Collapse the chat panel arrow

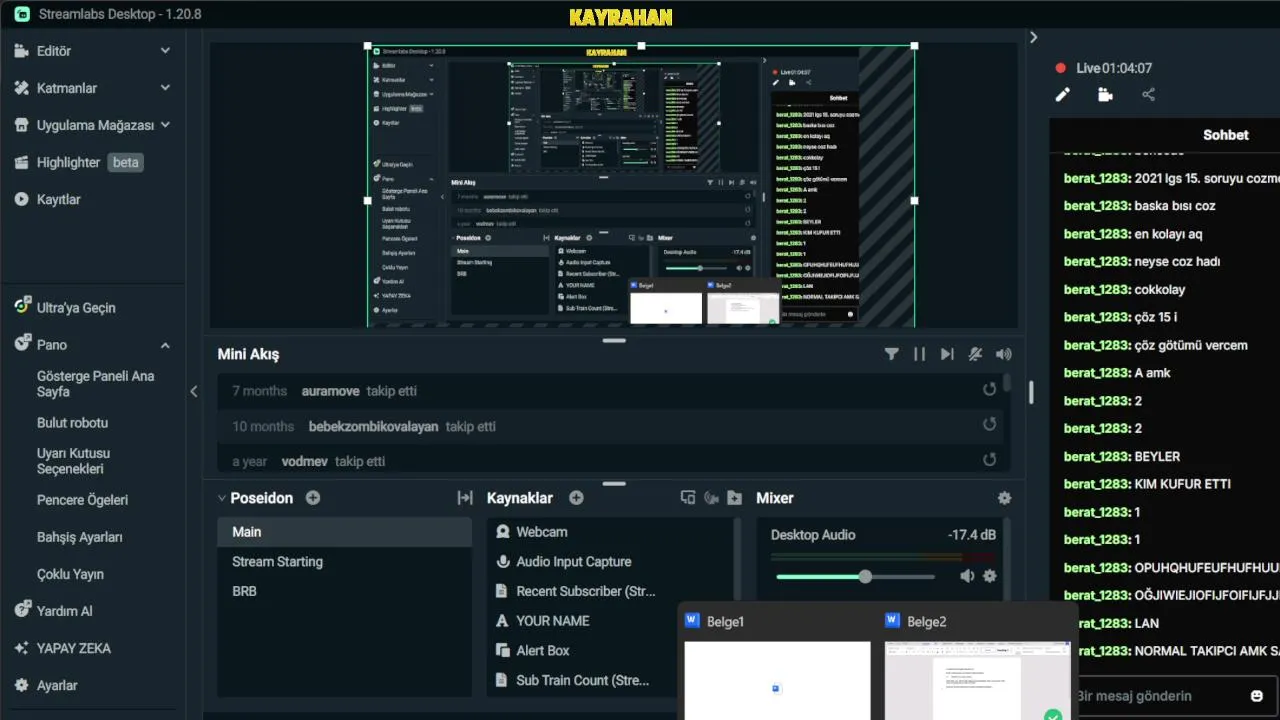point(1034,37)
